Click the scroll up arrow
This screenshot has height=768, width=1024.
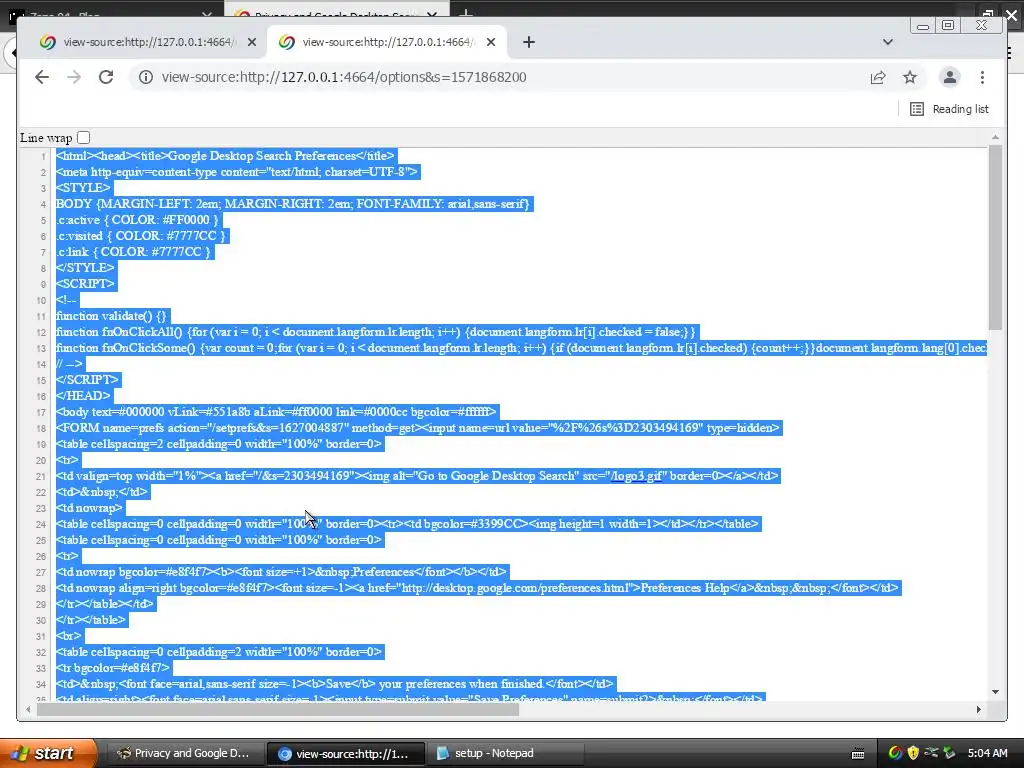click(995, 137)
